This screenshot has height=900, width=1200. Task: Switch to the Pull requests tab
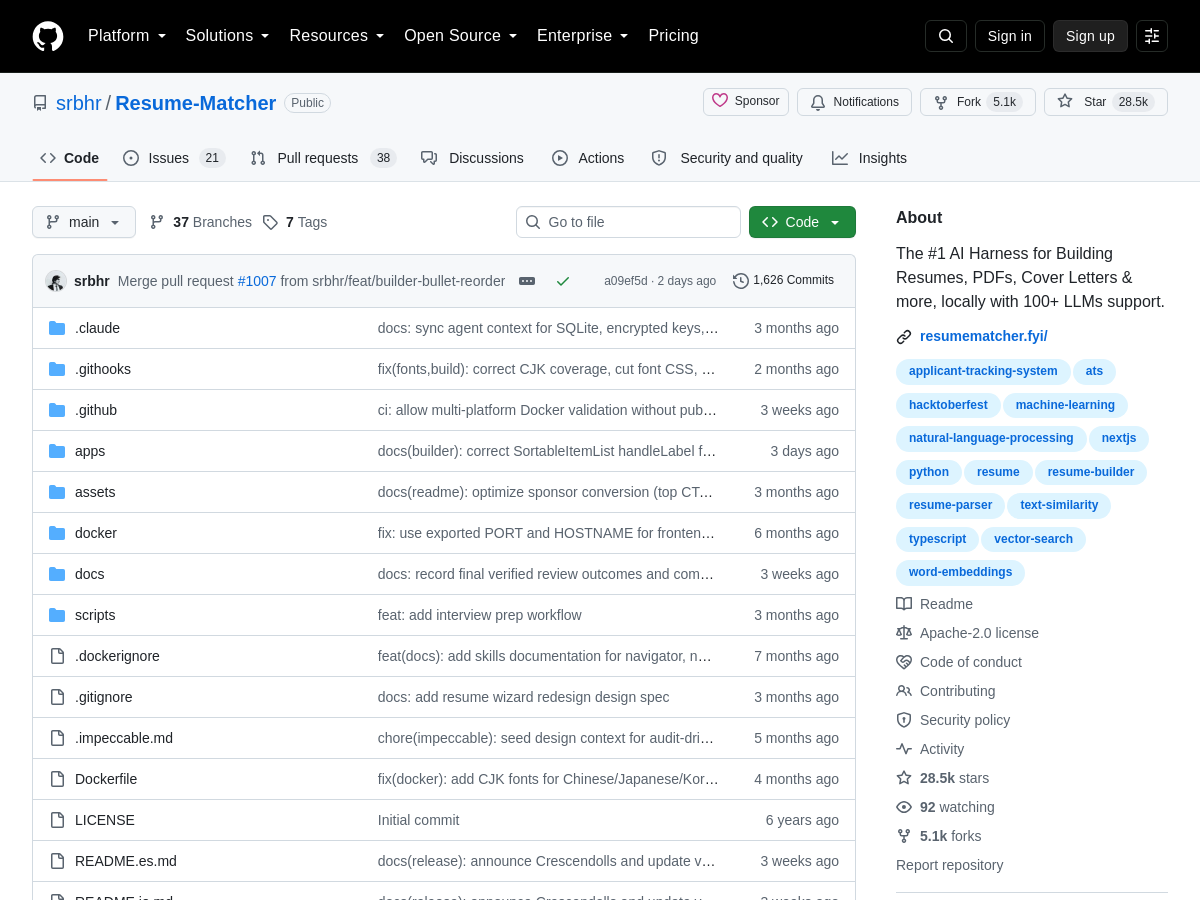click(323, 158)
